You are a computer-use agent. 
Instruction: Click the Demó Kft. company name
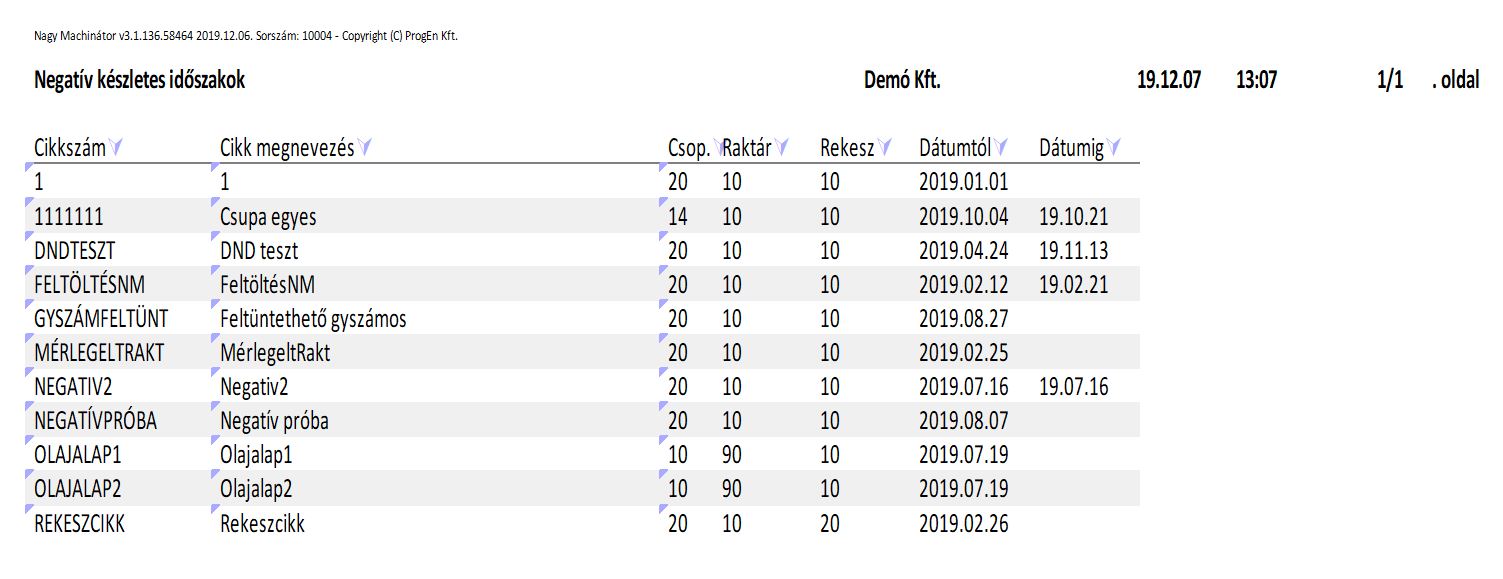[902, 81]
